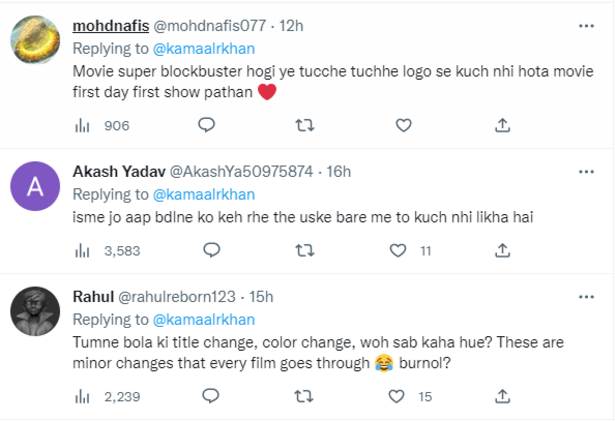Share Akash Yadav's tweet
Screen dimensions: 616x421
point(502,250)
